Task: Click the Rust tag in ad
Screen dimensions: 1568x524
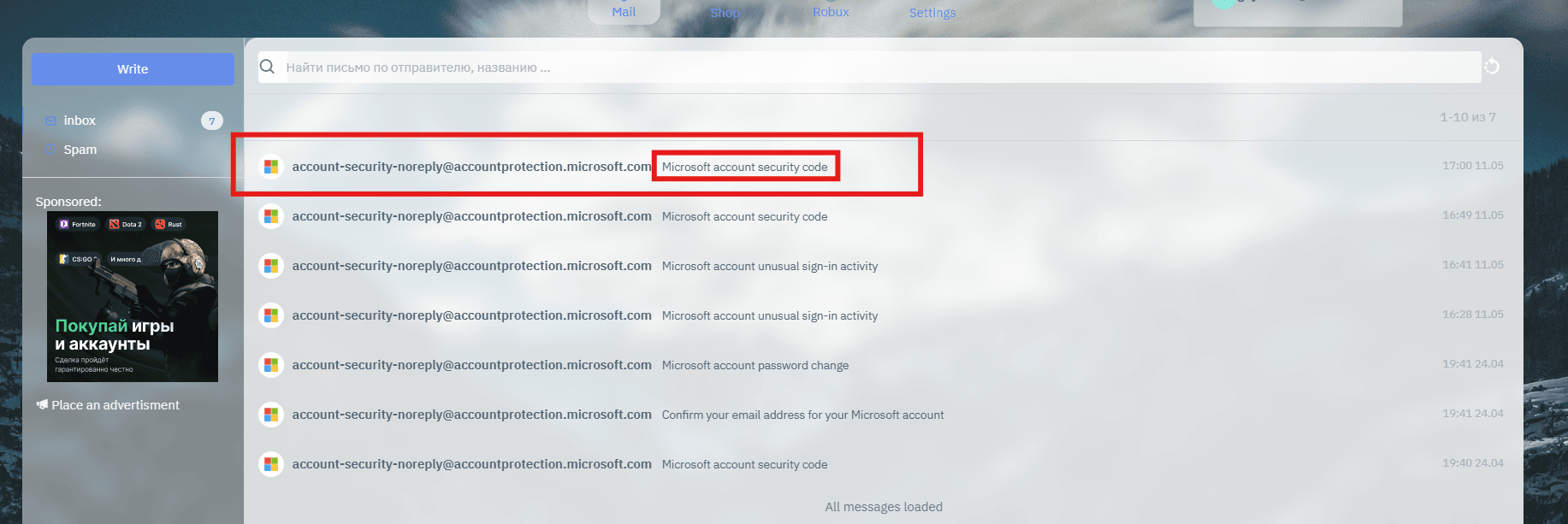Action: click(x=169, y=224)
